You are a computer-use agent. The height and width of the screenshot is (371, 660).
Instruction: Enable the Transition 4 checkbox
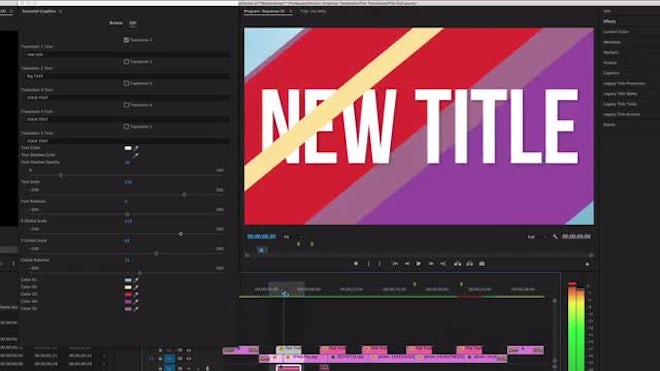coord(126,104)
